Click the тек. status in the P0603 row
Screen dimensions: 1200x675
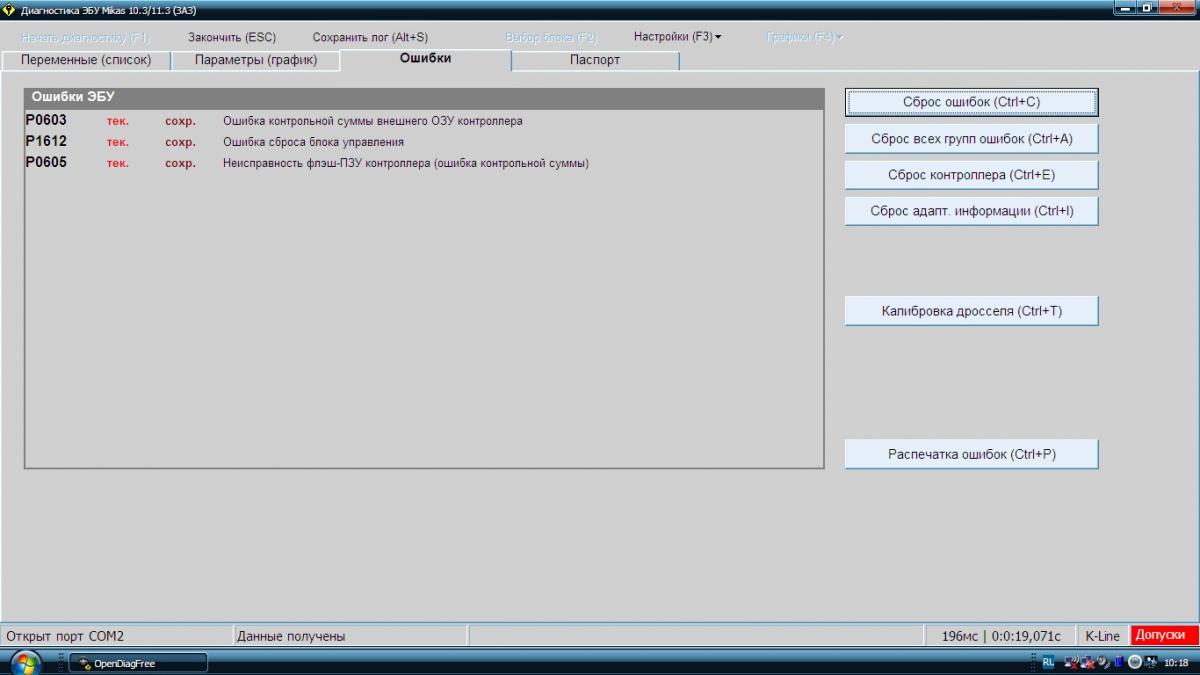coord(118,121)
